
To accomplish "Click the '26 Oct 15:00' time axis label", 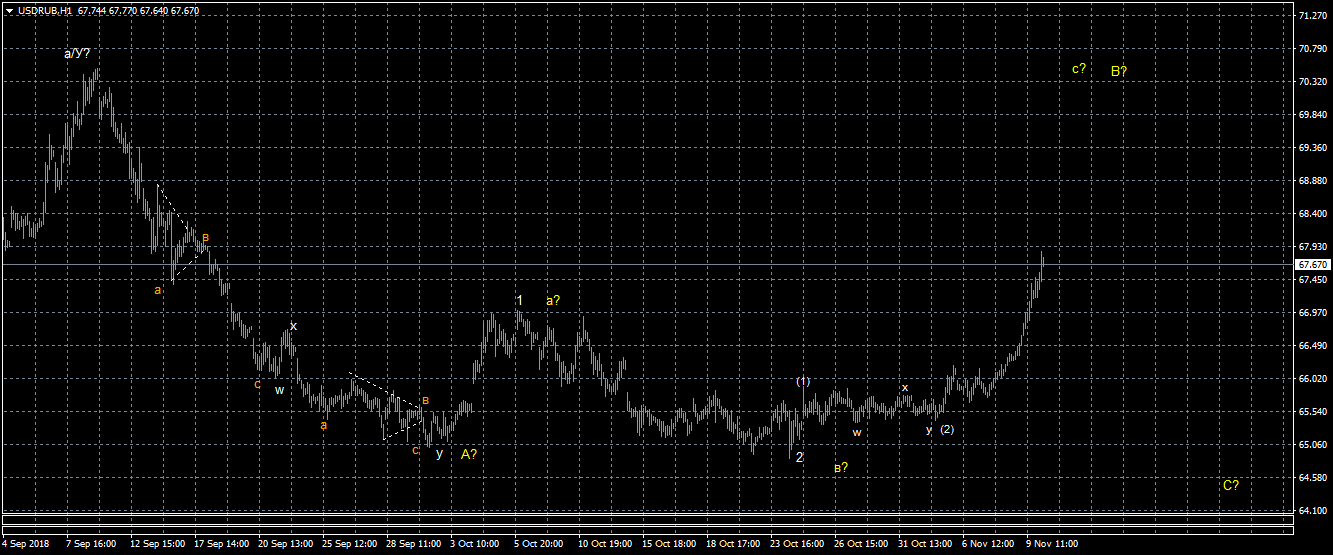I will tap(862, 544).
